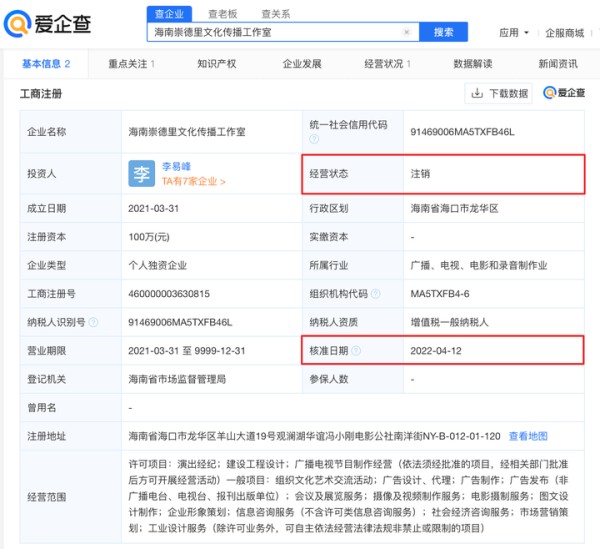Click the 爱企查 logo at top left

coord(47,24)
